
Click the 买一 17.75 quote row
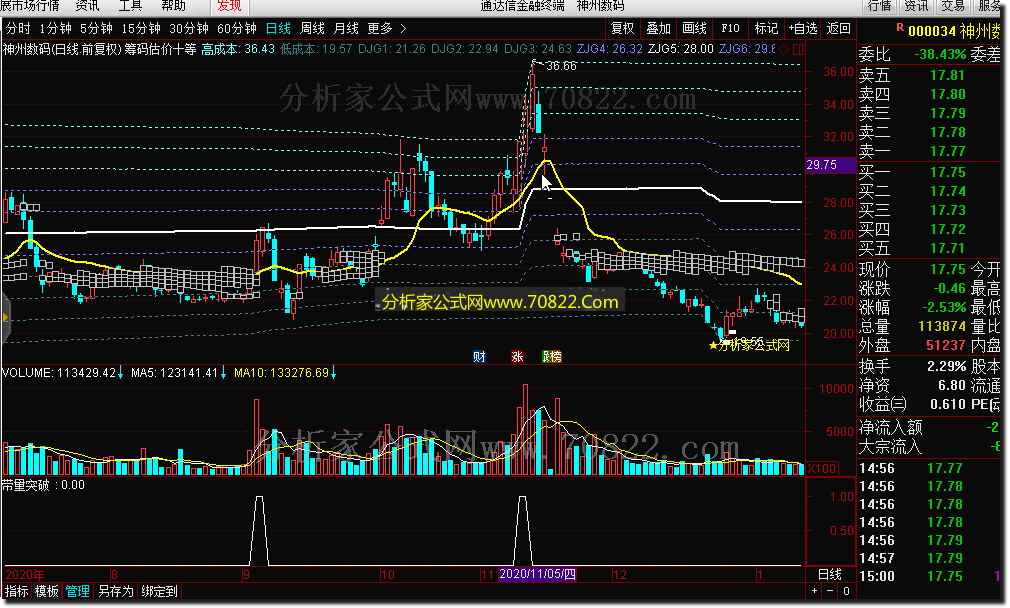coord(930,172)
